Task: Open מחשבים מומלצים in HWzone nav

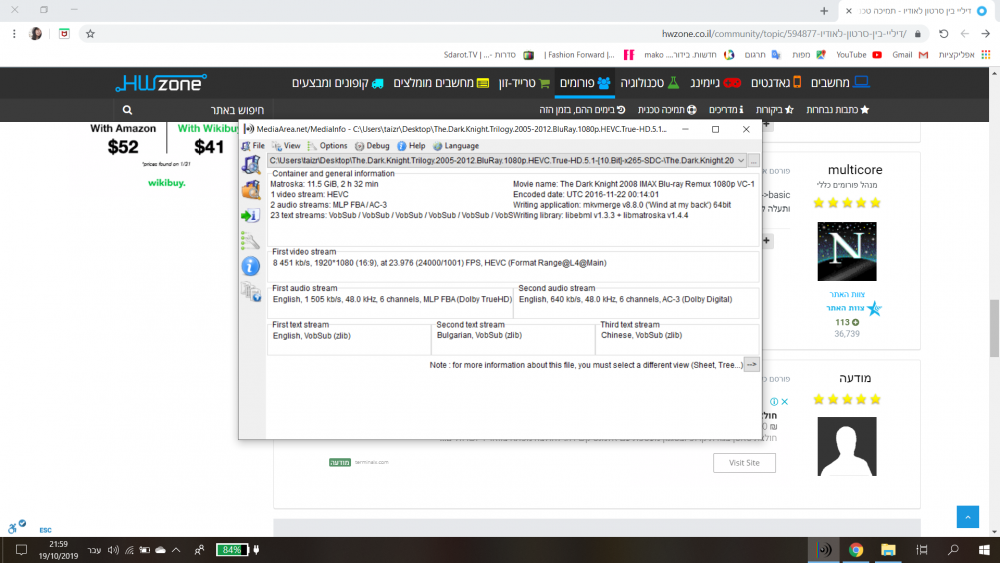Action: pyautogui.click(x=441, y=83)
